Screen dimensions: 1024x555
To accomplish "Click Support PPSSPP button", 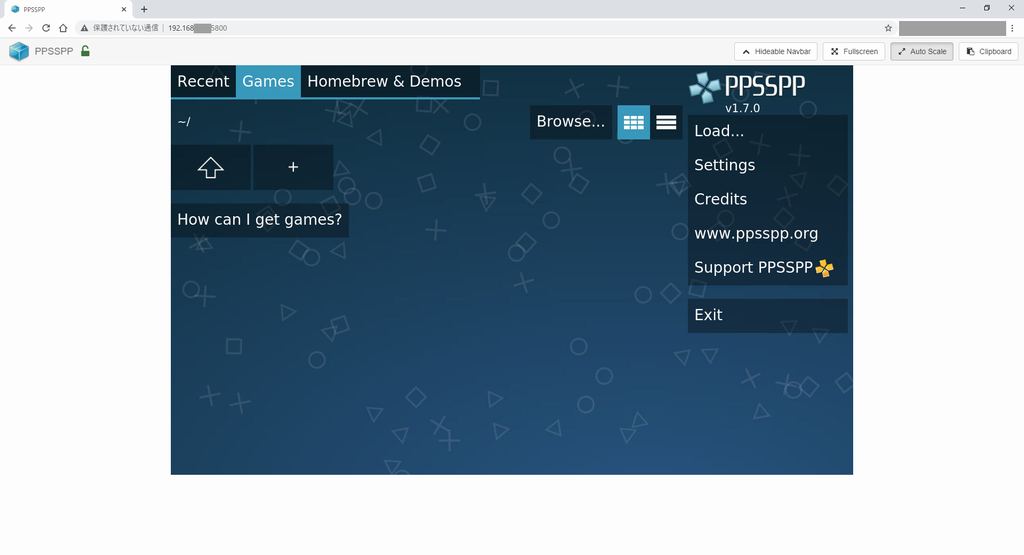I will click(x=767, y=268).
